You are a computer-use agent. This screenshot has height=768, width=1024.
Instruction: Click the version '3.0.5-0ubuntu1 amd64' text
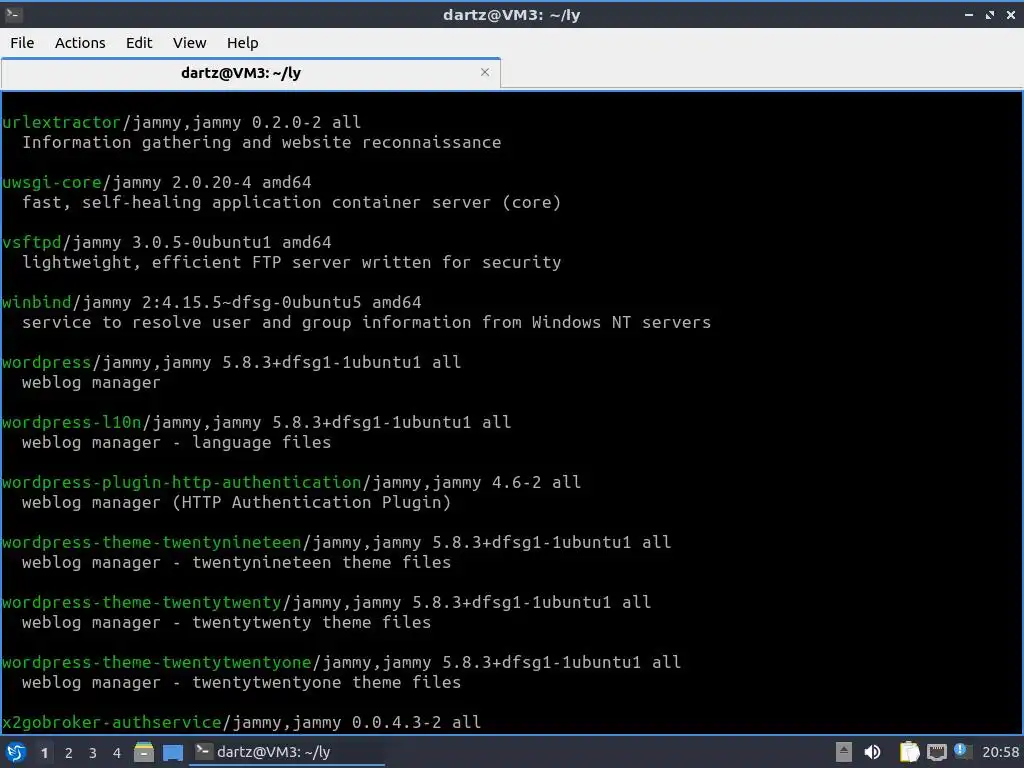click(x=232, y=242)
